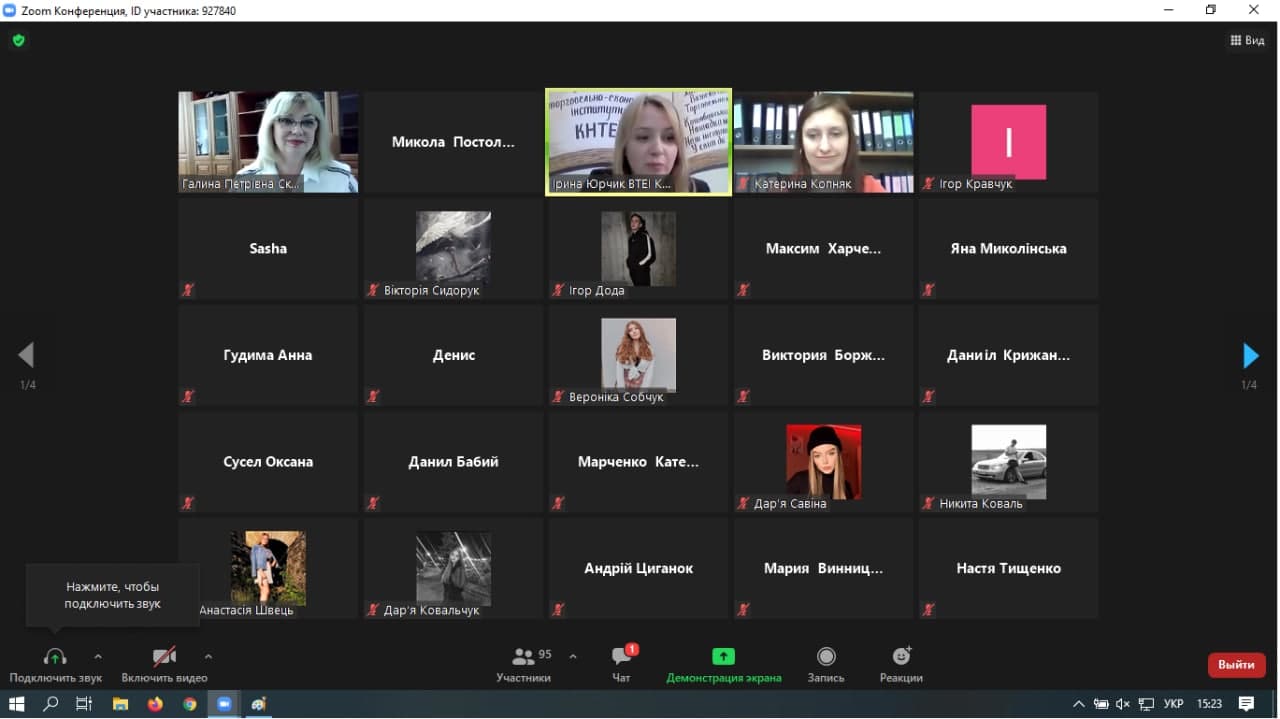Start screen sharing with green arrow icon

(x=723, y=657)
